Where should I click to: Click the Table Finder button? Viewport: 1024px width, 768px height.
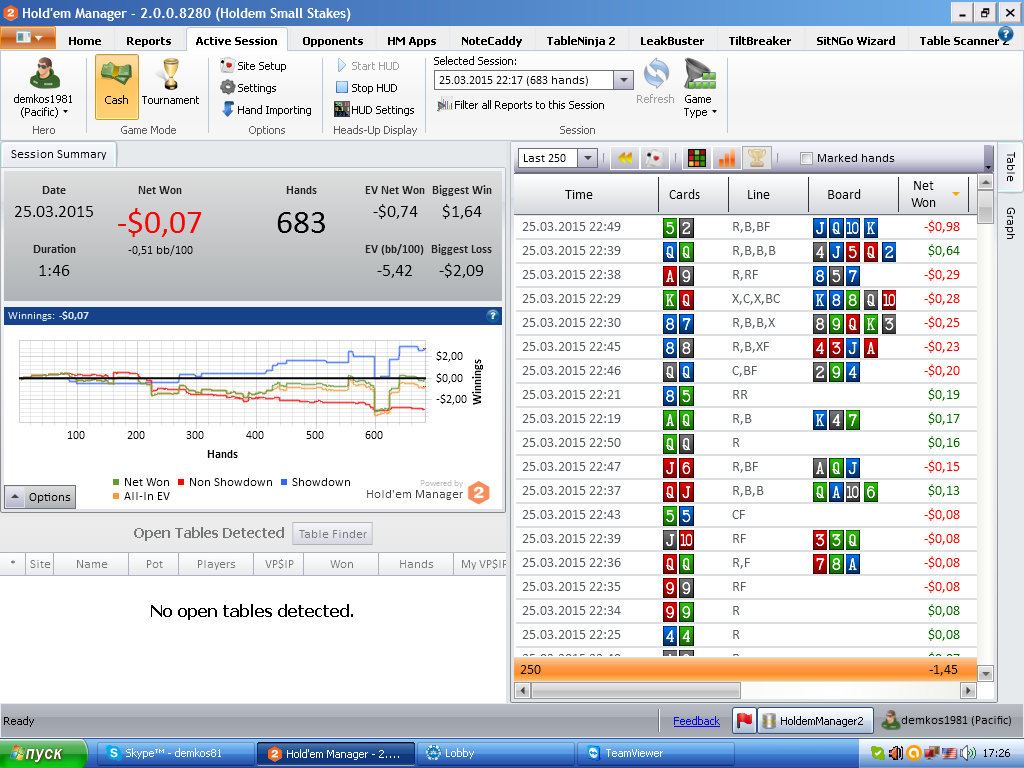pyautogui.click(x=332, y=534)
